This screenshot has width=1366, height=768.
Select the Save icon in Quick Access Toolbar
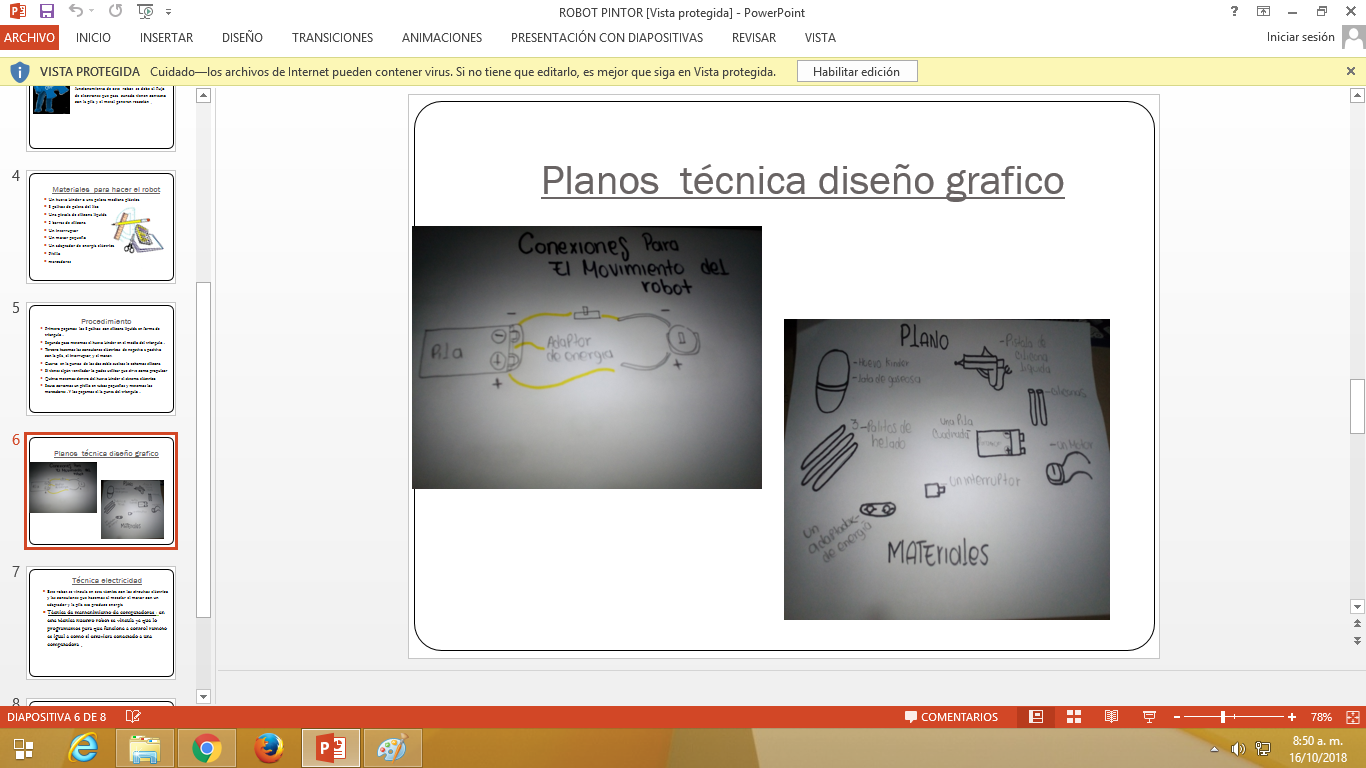pos(46,9)
